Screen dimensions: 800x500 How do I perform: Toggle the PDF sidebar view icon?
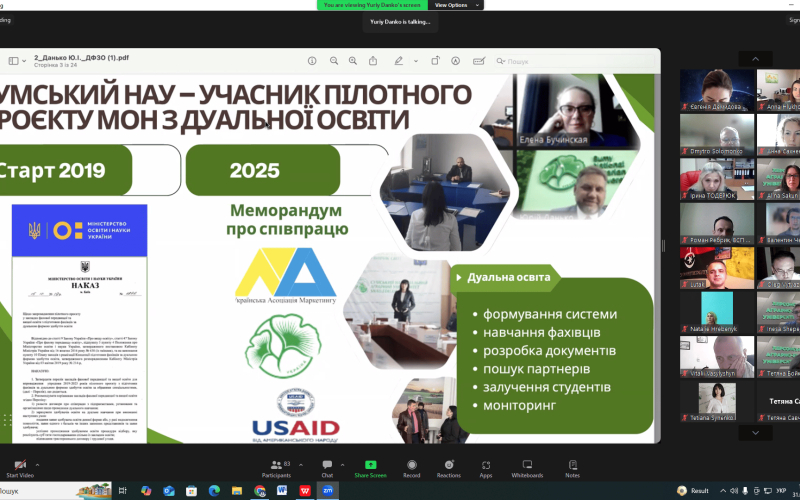pyautogui.click(x=13, y=61)
